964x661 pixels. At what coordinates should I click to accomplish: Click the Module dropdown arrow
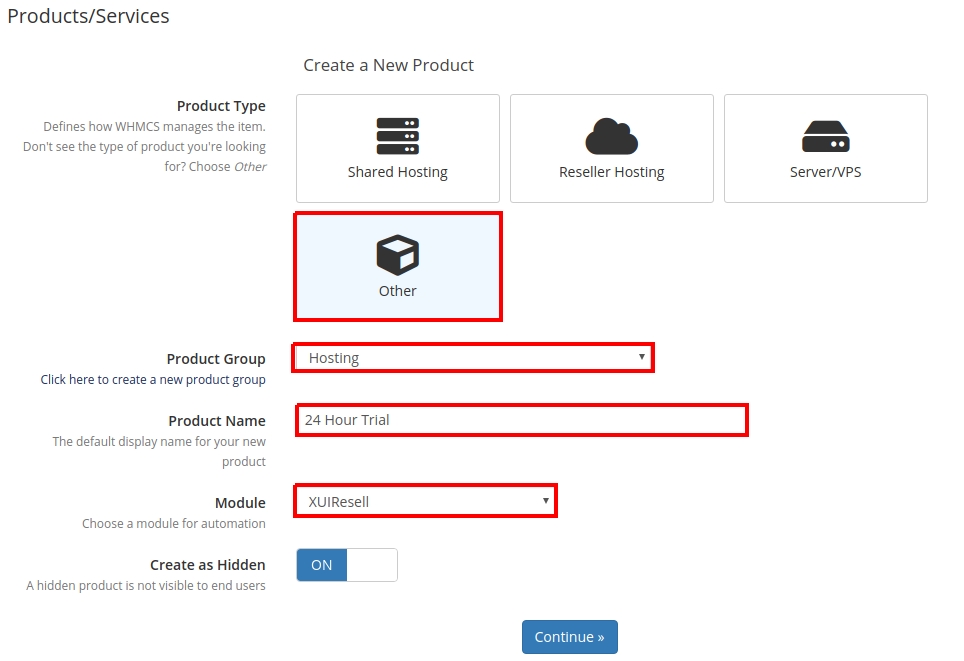(545, 500)
